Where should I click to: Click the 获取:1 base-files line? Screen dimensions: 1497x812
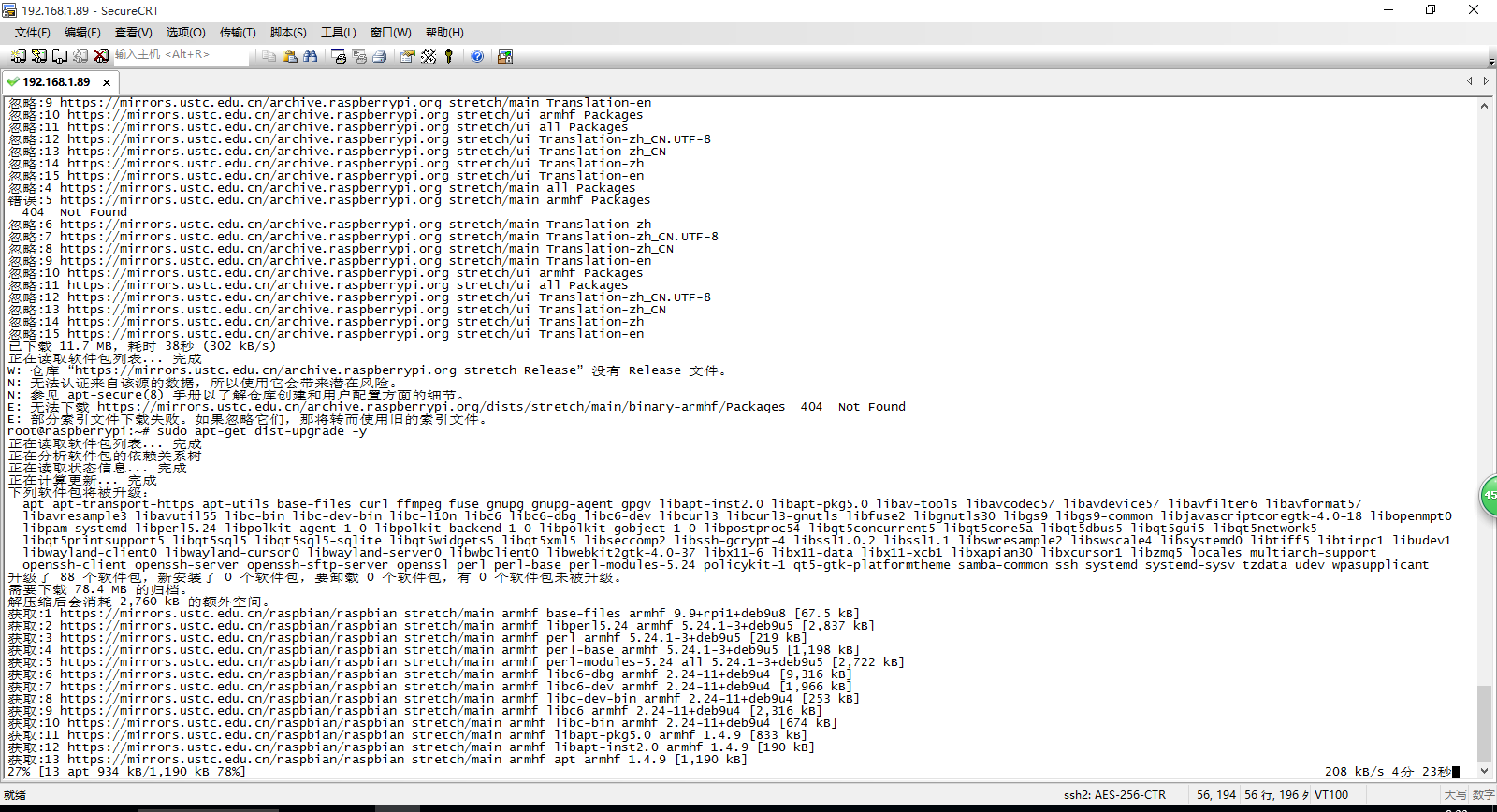click(434, 614)
